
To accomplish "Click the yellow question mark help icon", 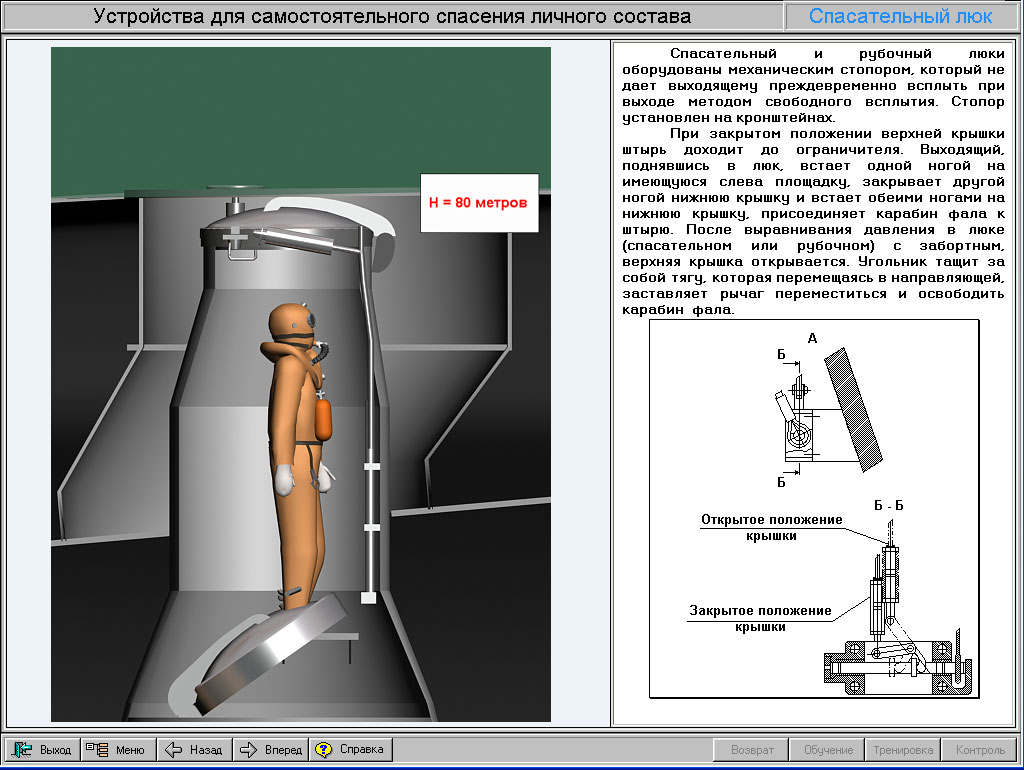I will click(x=323, y=750).
